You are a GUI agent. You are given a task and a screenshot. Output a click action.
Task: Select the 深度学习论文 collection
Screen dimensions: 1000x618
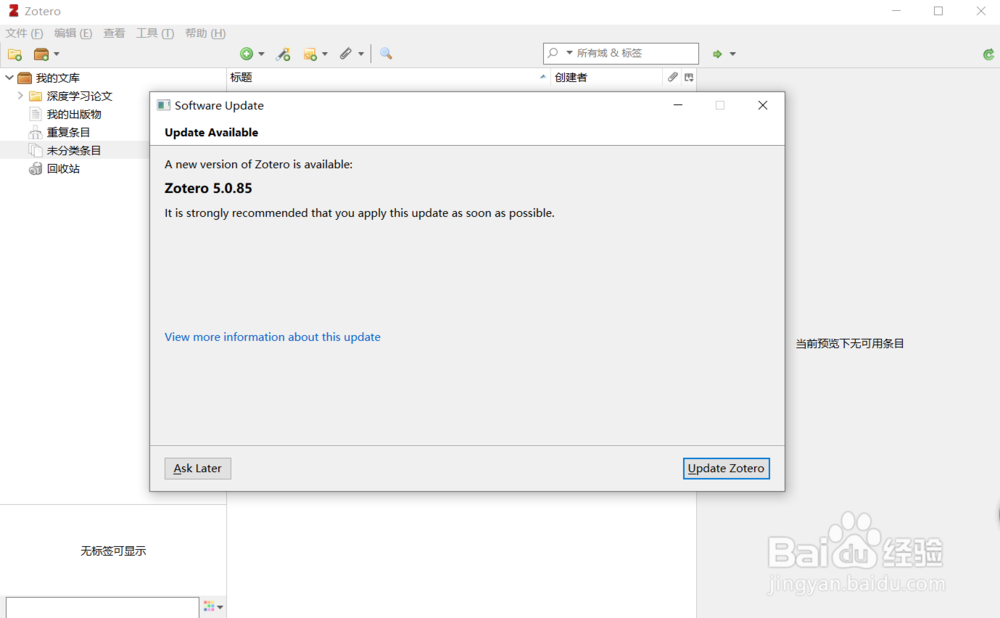79,96
